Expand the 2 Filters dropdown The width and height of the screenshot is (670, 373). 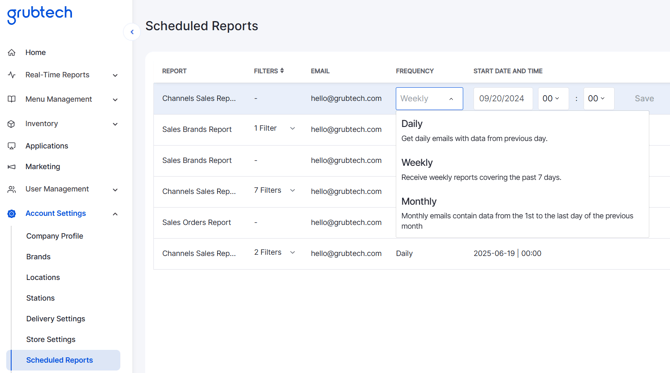[292, 253]
